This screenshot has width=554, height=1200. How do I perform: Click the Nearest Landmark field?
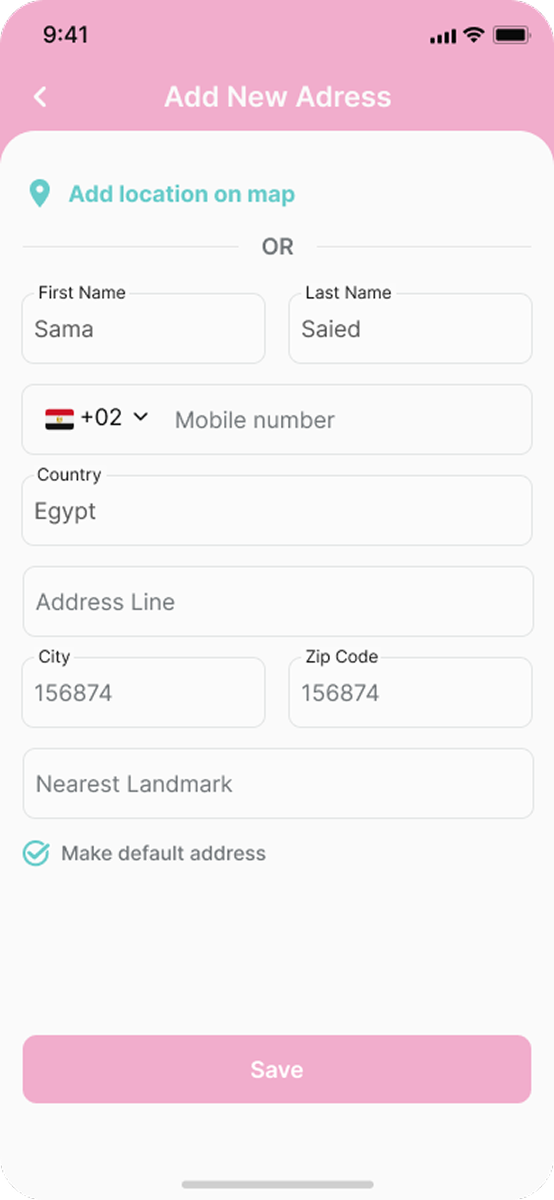[x=278, y=783]
